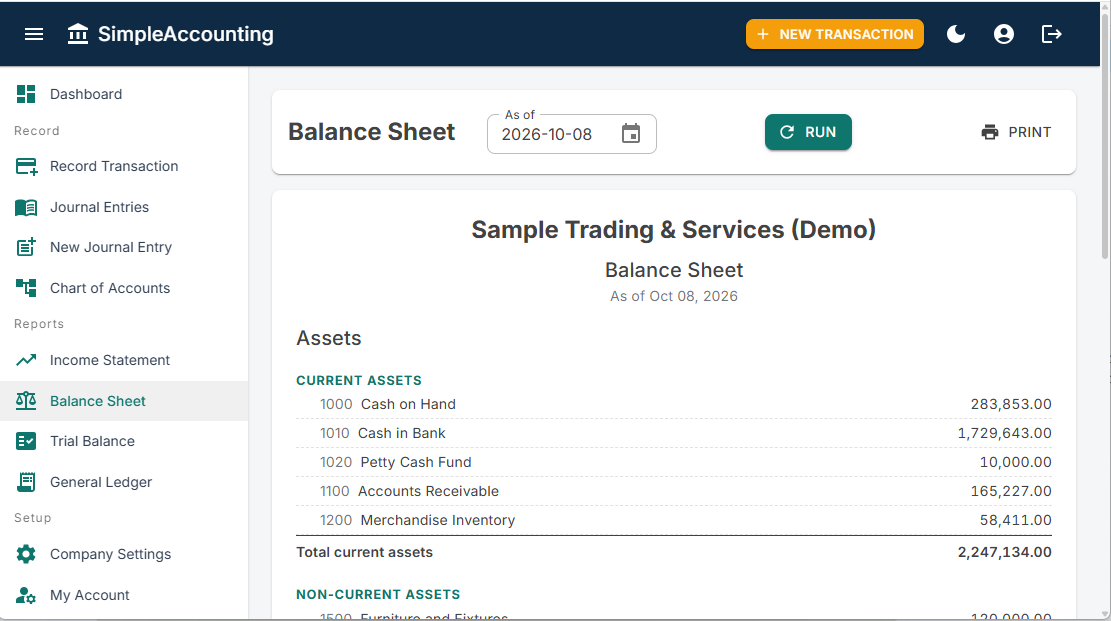Open Company Settings page
The image size is (1111, 621).
pyautogui.click(x=124, y=554)
